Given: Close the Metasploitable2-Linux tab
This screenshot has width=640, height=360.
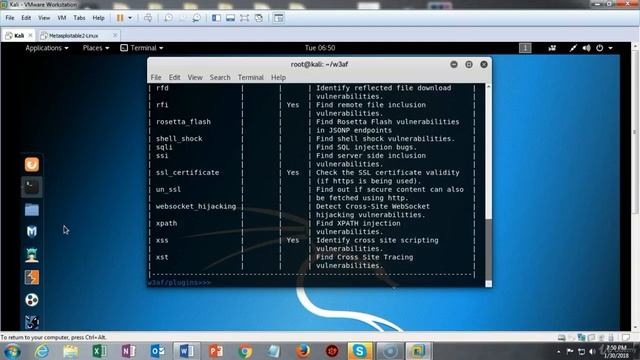Looking at the screenshot, I should tap(115, 36).
